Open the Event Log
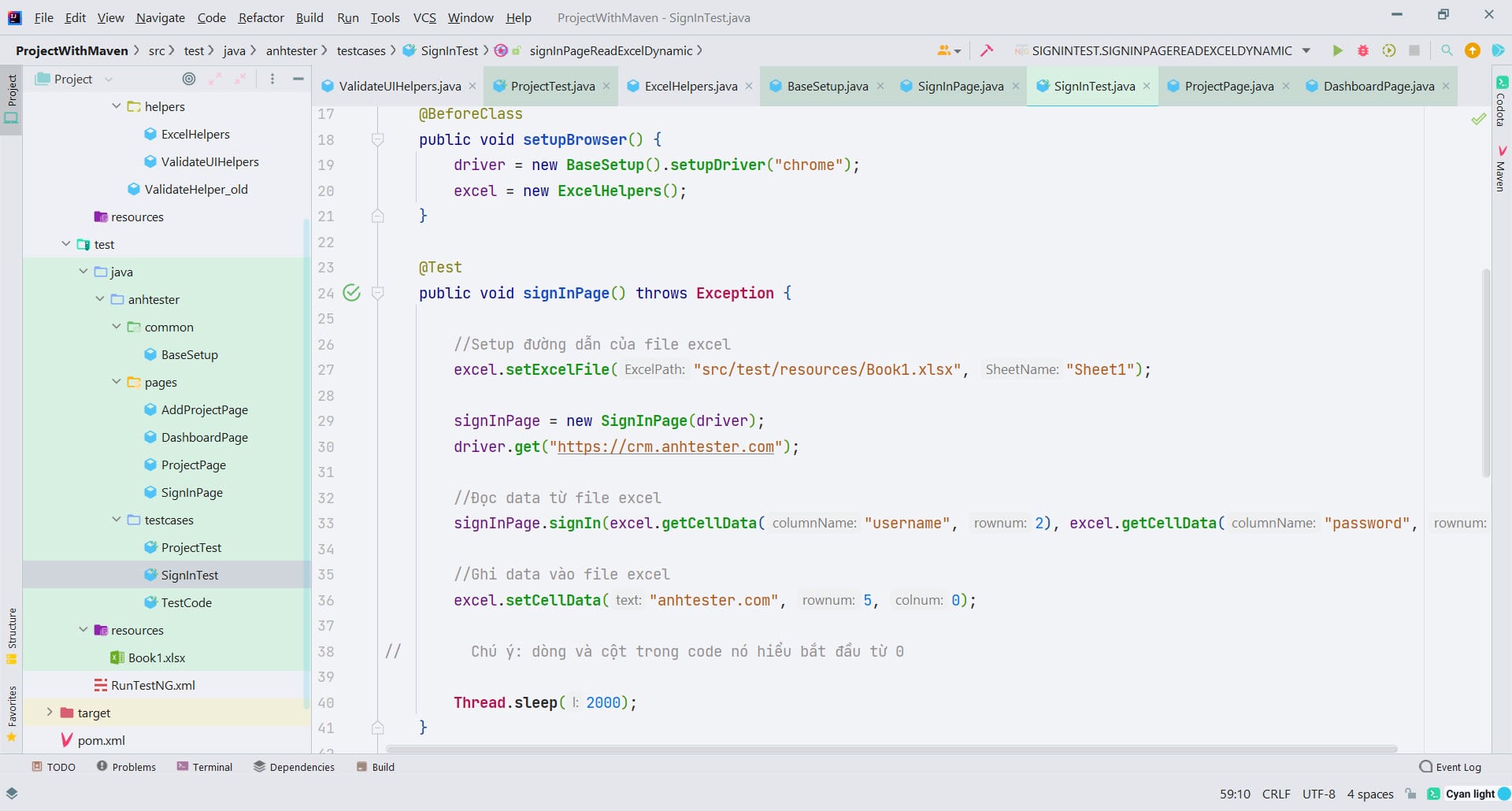The width and height of the screenshot is (1512, 811). click(x=1450, y=767)
